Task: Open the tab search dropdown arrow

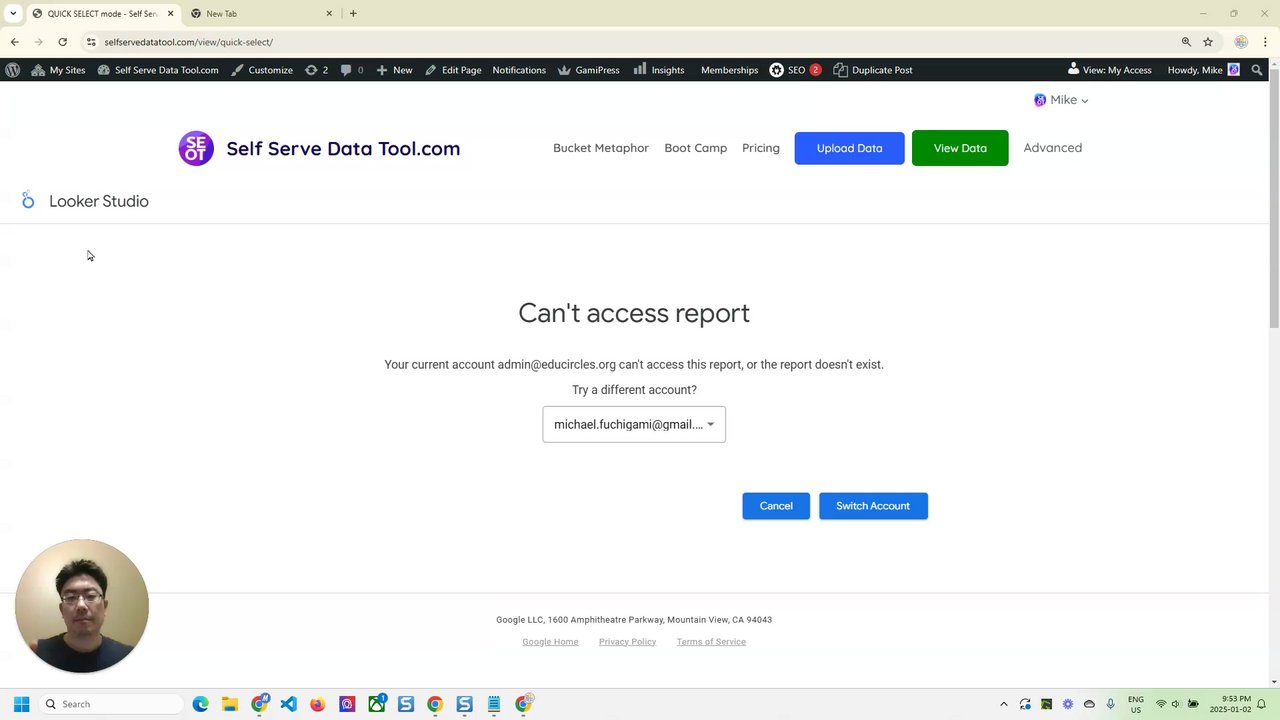Action: [x=13, y=14]
